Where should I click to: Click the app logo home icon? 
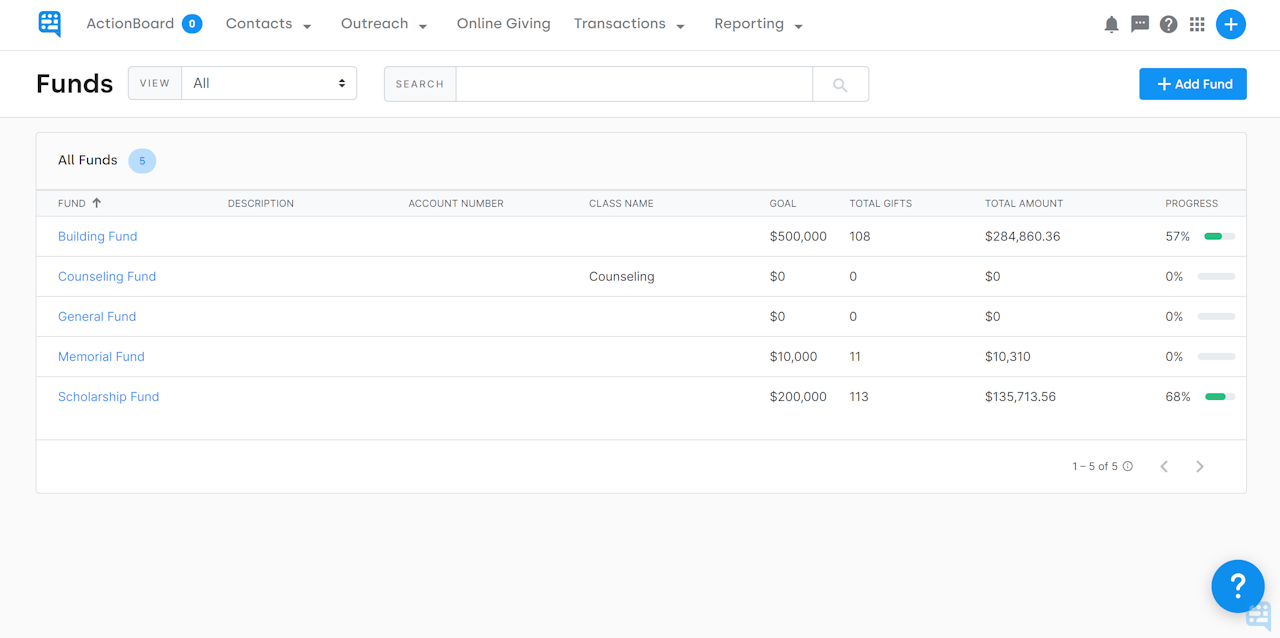(x=49, y=24)
